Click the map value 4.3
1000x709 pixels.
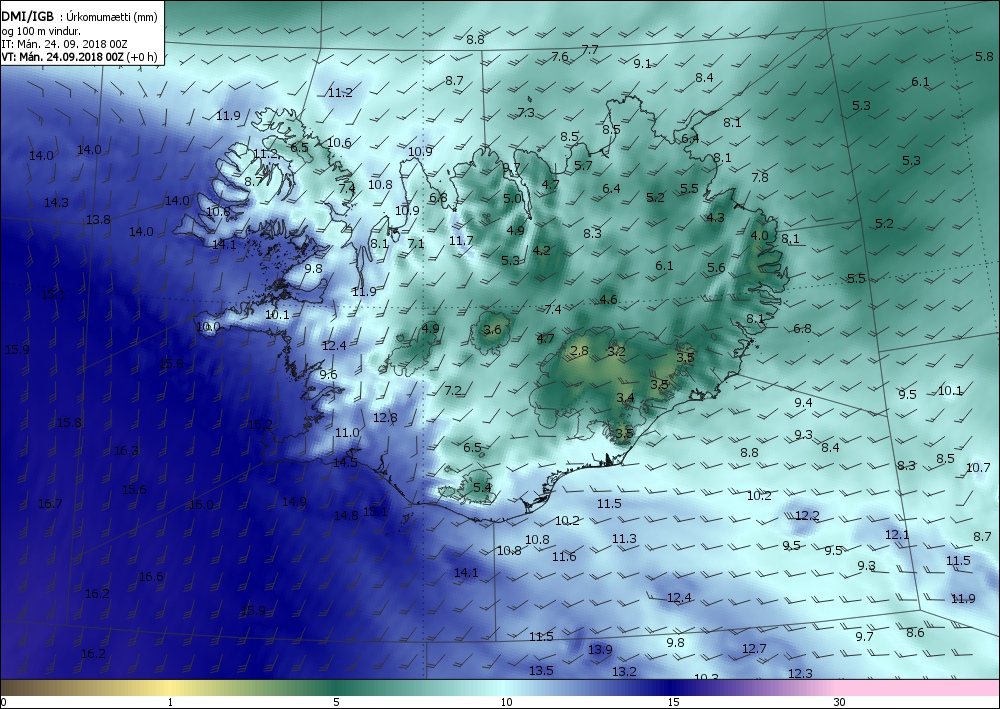point(716,217)
